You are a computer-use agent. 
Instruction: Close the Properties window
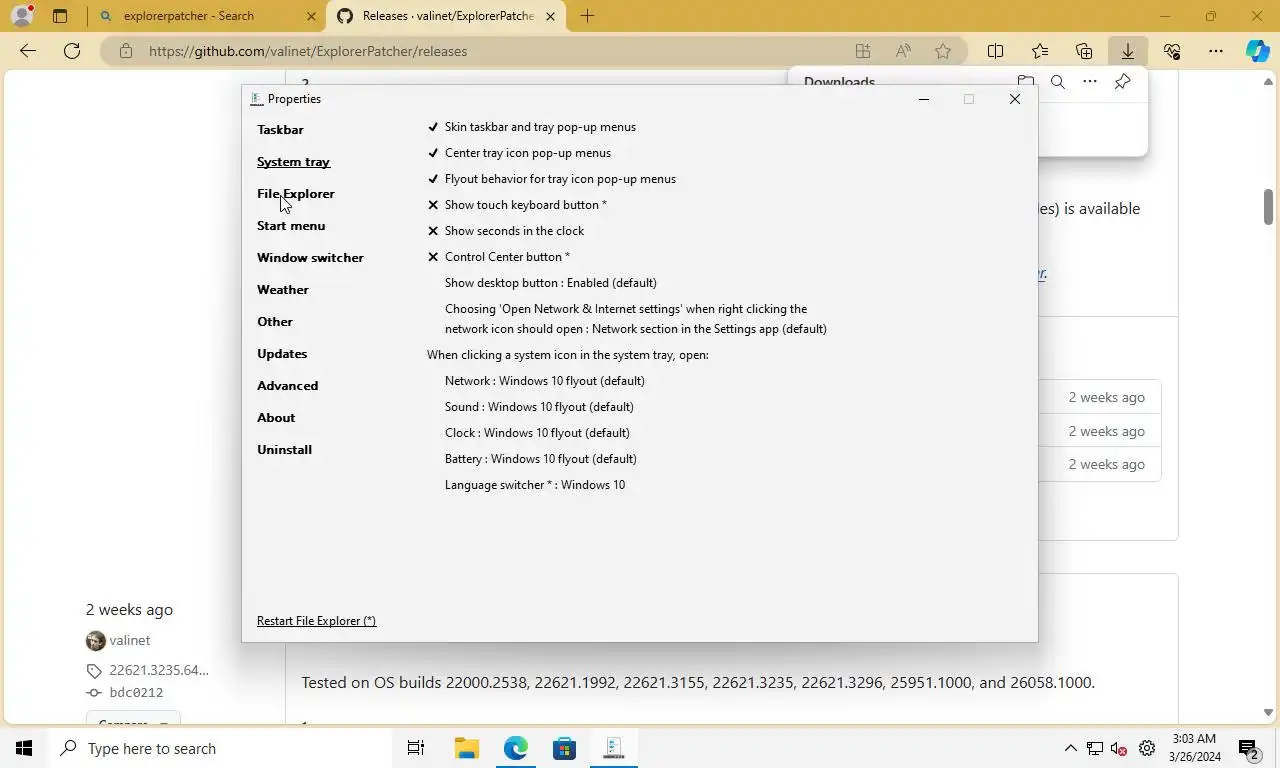1015,99
